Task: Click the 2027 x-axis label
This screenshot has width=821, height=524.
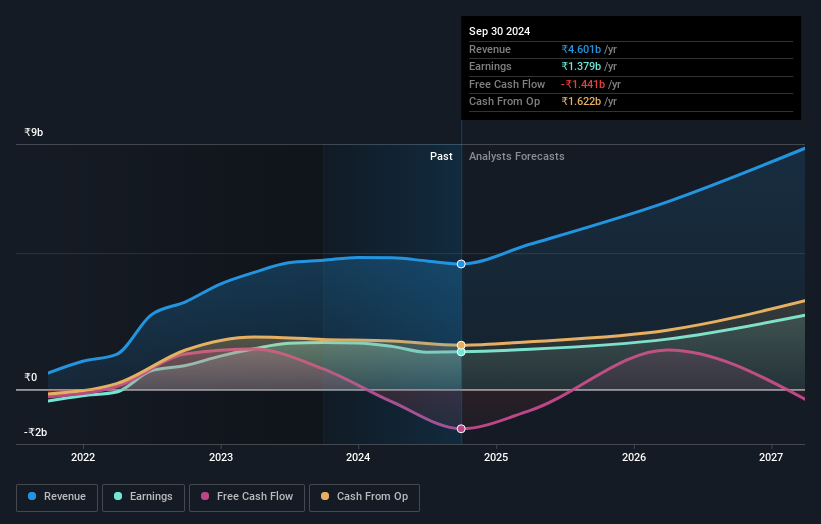Action: click(771, 457)
